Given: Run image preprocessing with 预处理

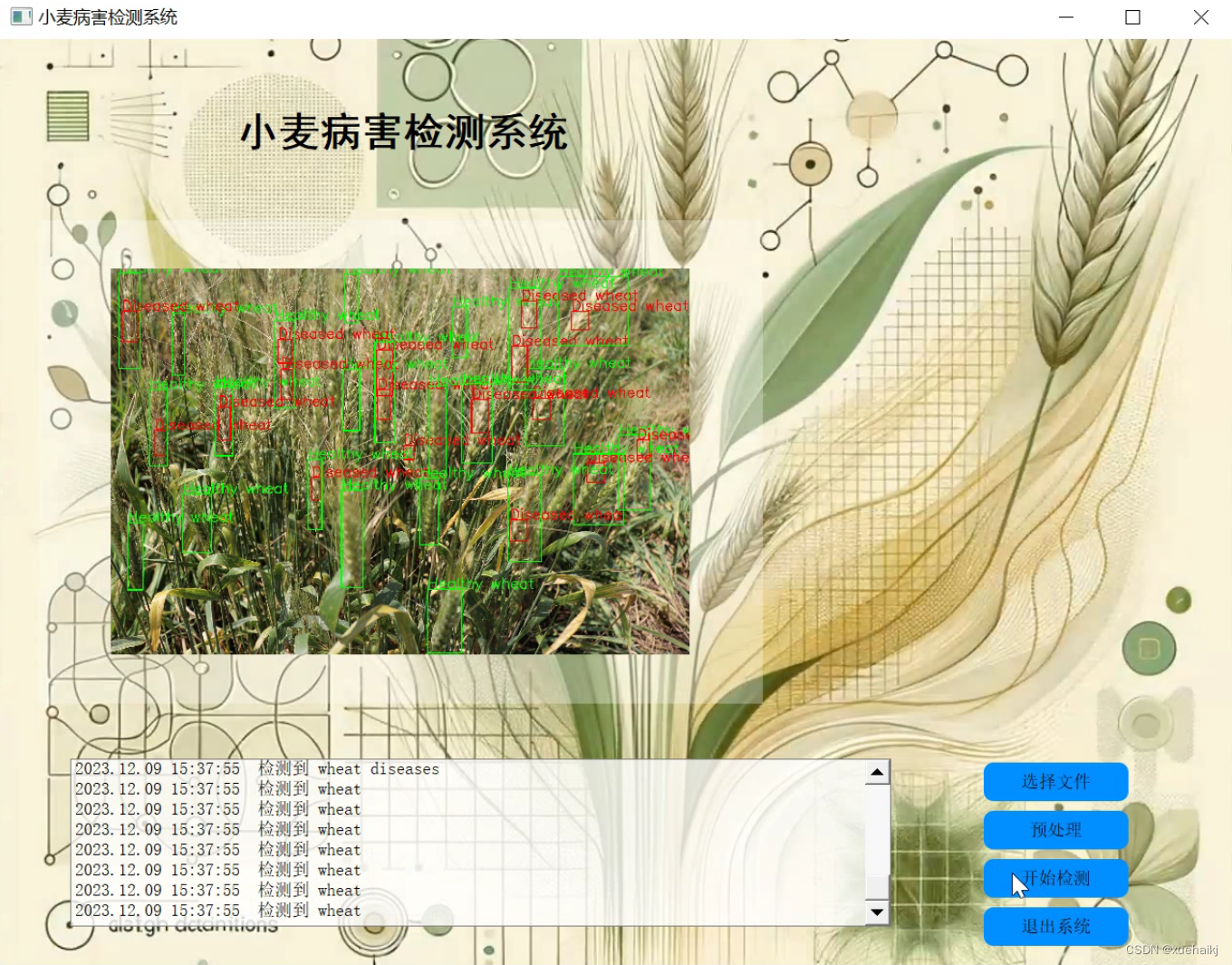Looking at the screenshot, I should point(1055,830).
